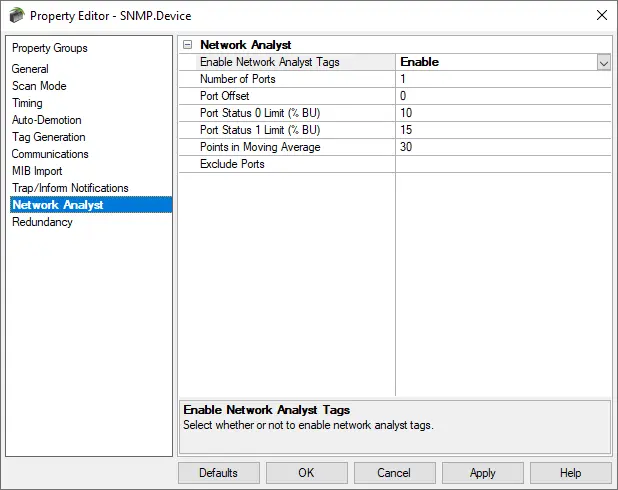Collapse the Network Analyst section
The image size is (618, 490).
187,45
